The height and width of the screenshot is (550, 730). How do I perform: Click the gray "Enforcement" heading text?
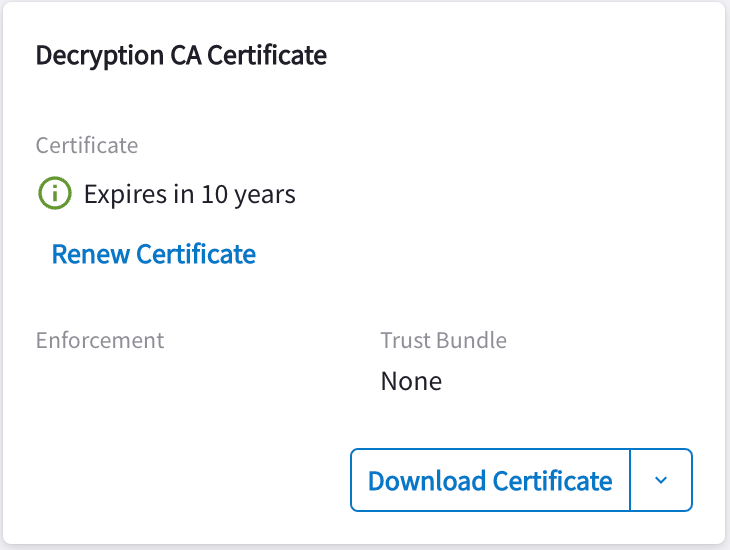(100, 340)
